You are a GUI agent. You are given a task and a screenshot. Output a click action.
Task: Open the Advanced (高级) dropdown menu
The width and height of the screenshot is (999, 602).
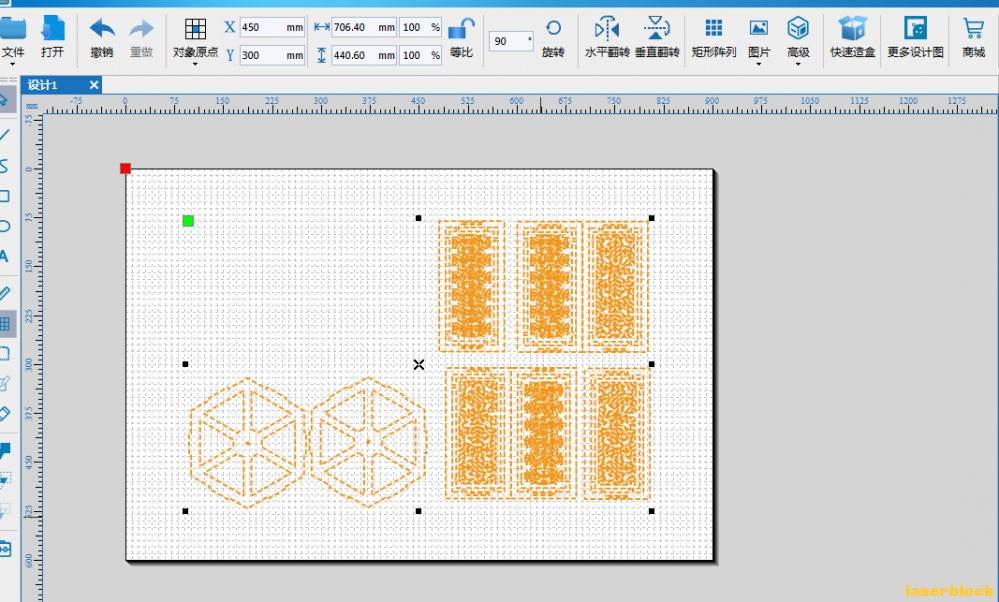coord(798,64)
